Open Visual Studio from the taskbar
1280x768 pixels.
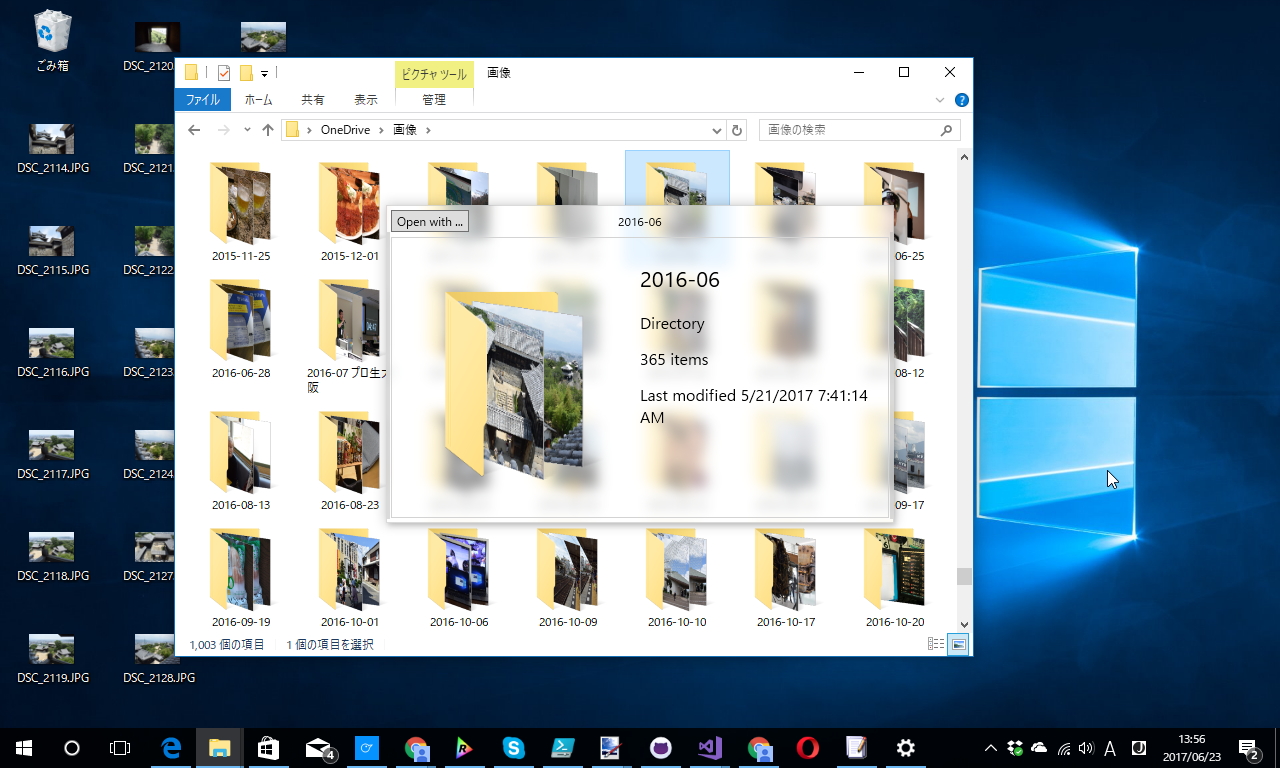tap(710, 748)
